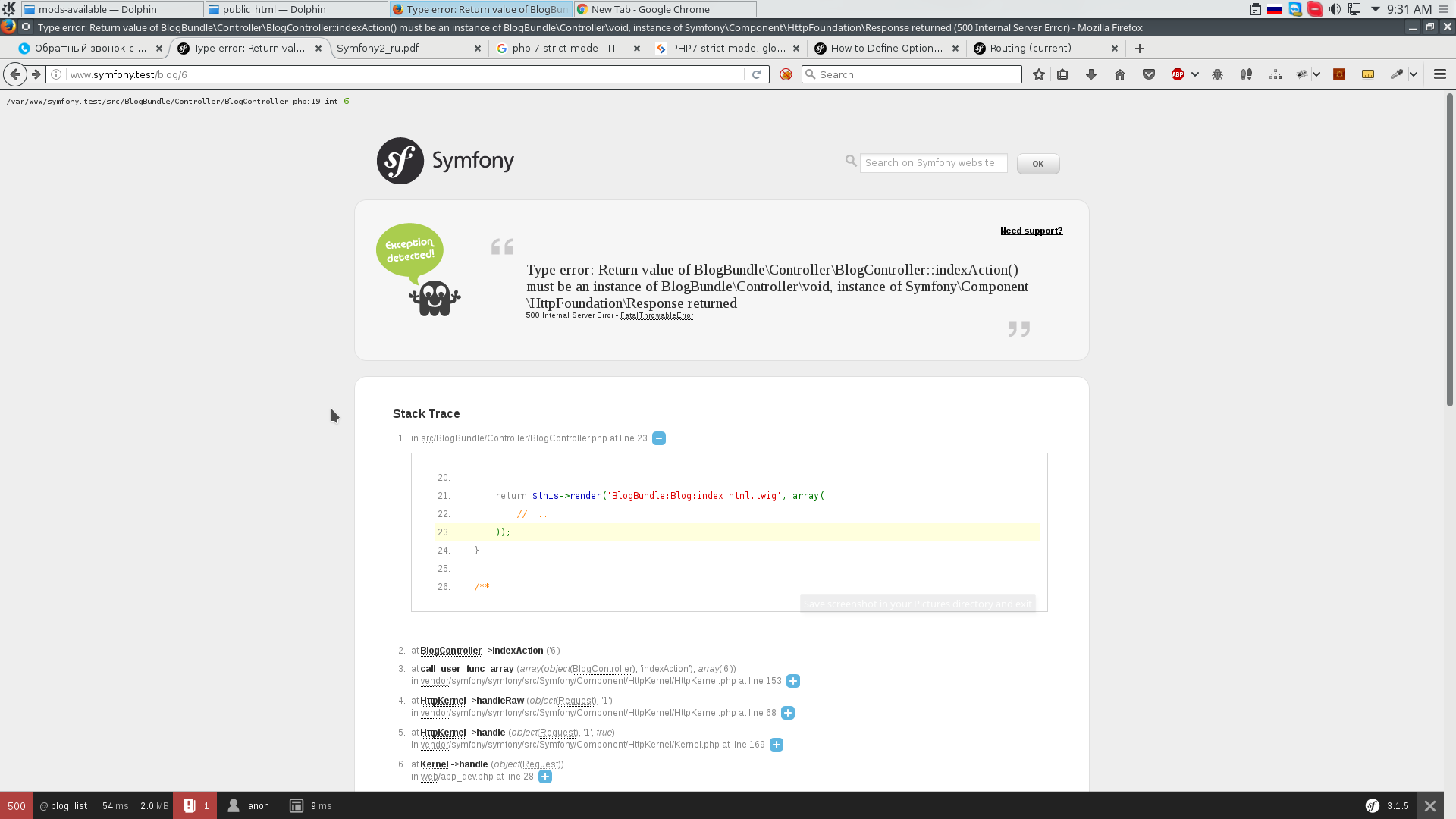
Task: Open the KDE application launcher
Action: tap(9, 9)
